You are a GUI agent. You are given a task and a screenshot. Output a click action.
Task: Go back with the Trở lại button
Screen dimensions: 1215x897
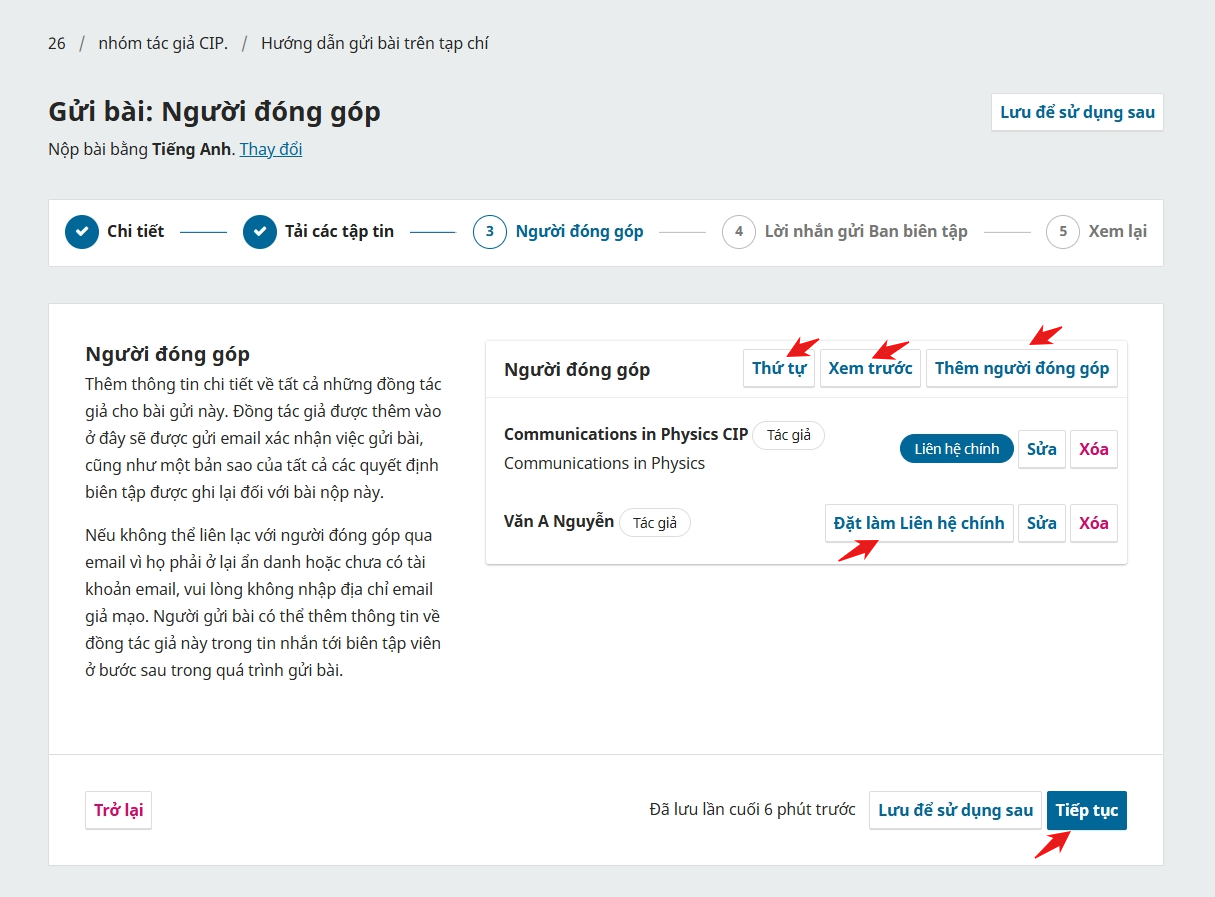[x=118, y=810]
